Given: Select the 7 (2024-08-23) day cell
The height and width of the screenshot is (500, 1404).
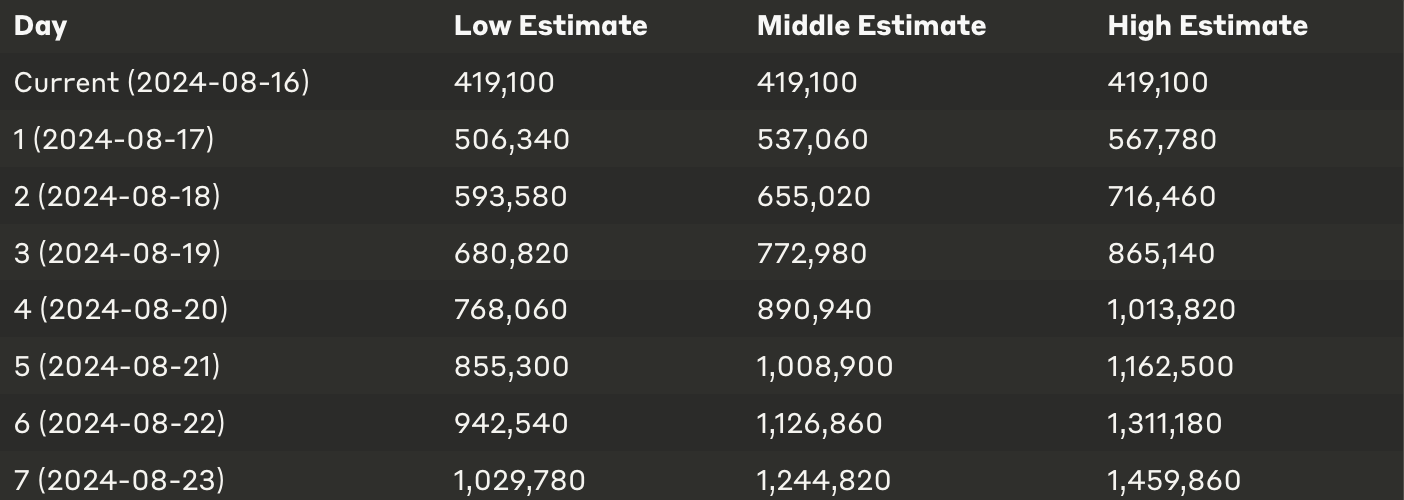Looking at the screenshot, I should 119,481.
